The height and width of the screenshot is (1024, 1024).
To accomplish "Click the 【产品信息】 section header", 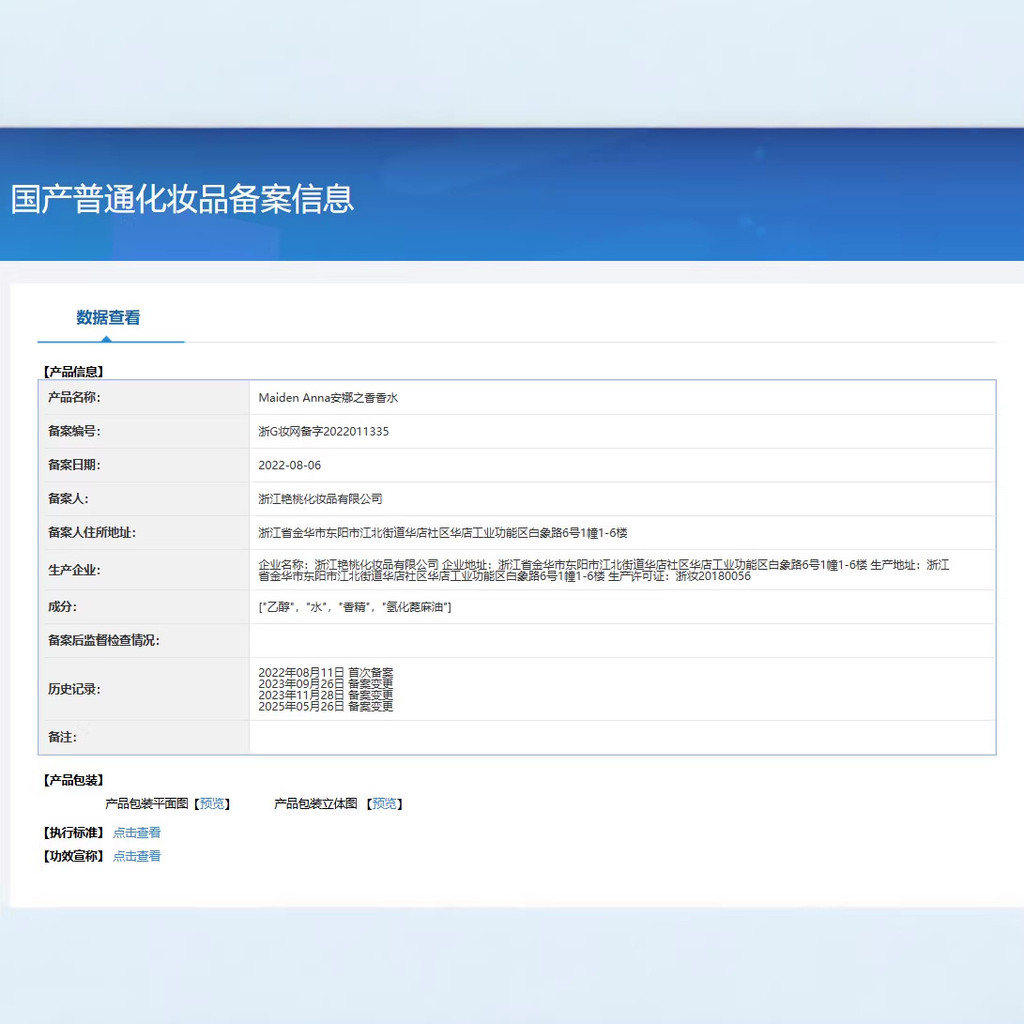I will click(x=73, y=372).
